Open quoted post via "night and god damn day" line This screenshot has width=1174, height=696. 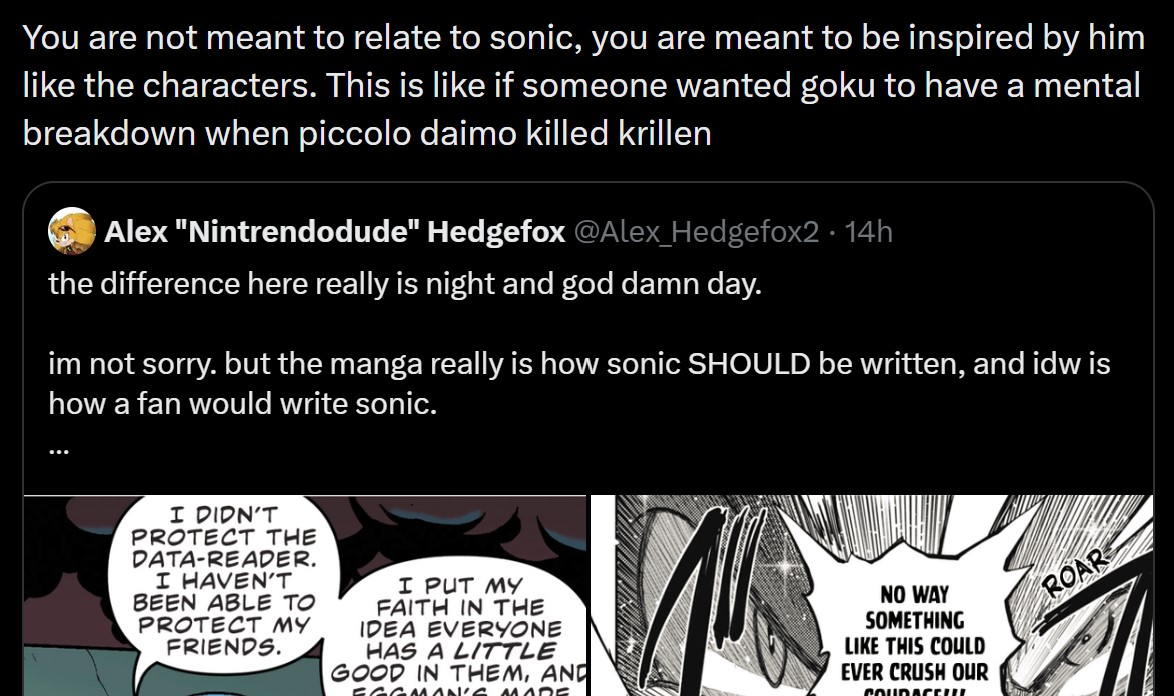click(405, 284)
